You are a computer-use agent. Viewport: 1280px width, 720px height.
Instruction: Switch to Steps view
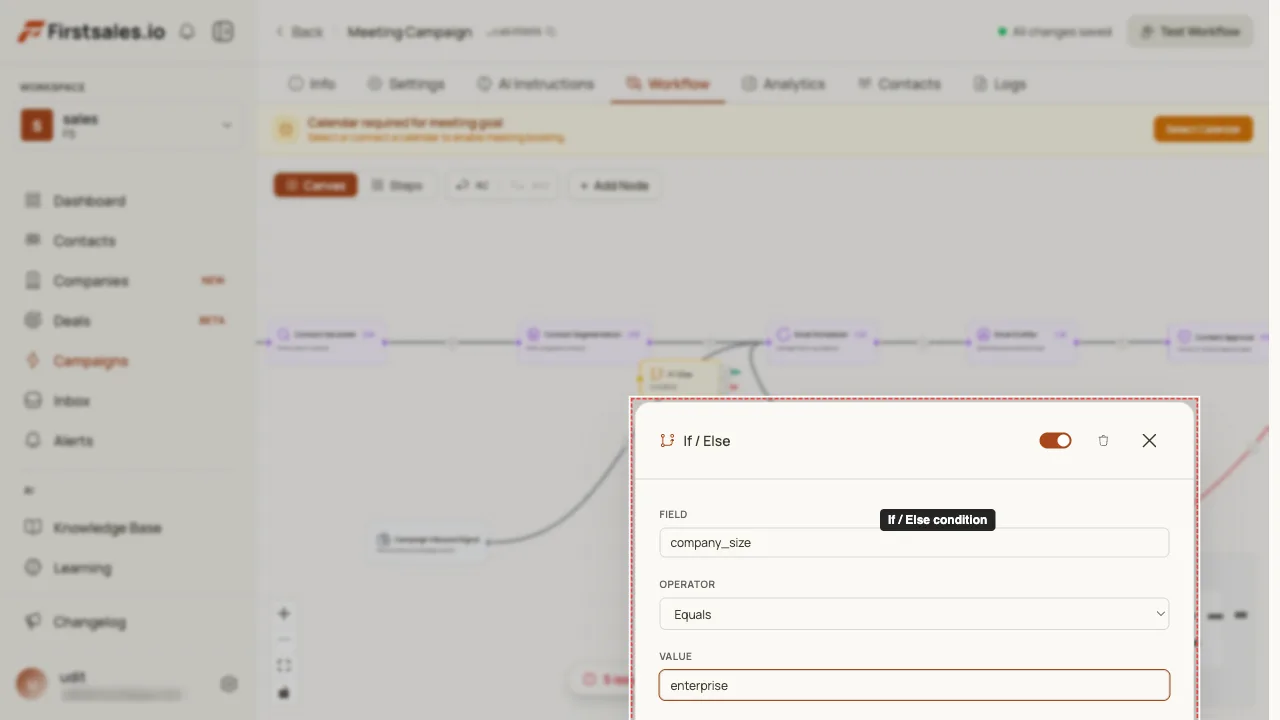point(397,185)
